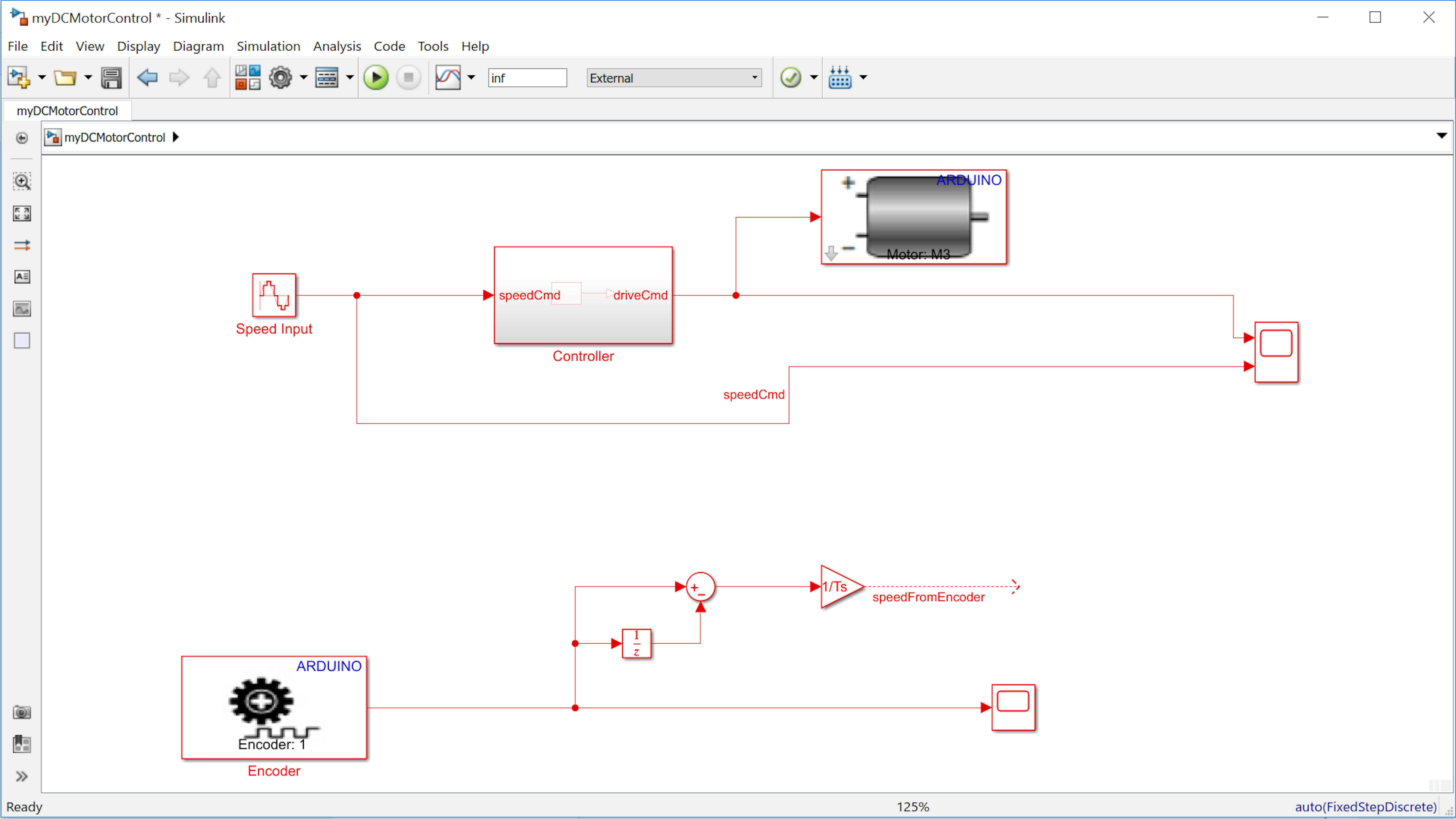Screen dimensions: 1456x819
Task: Expand the Model Advisor dropdown arrow
Action: click(x=813, y=77)
